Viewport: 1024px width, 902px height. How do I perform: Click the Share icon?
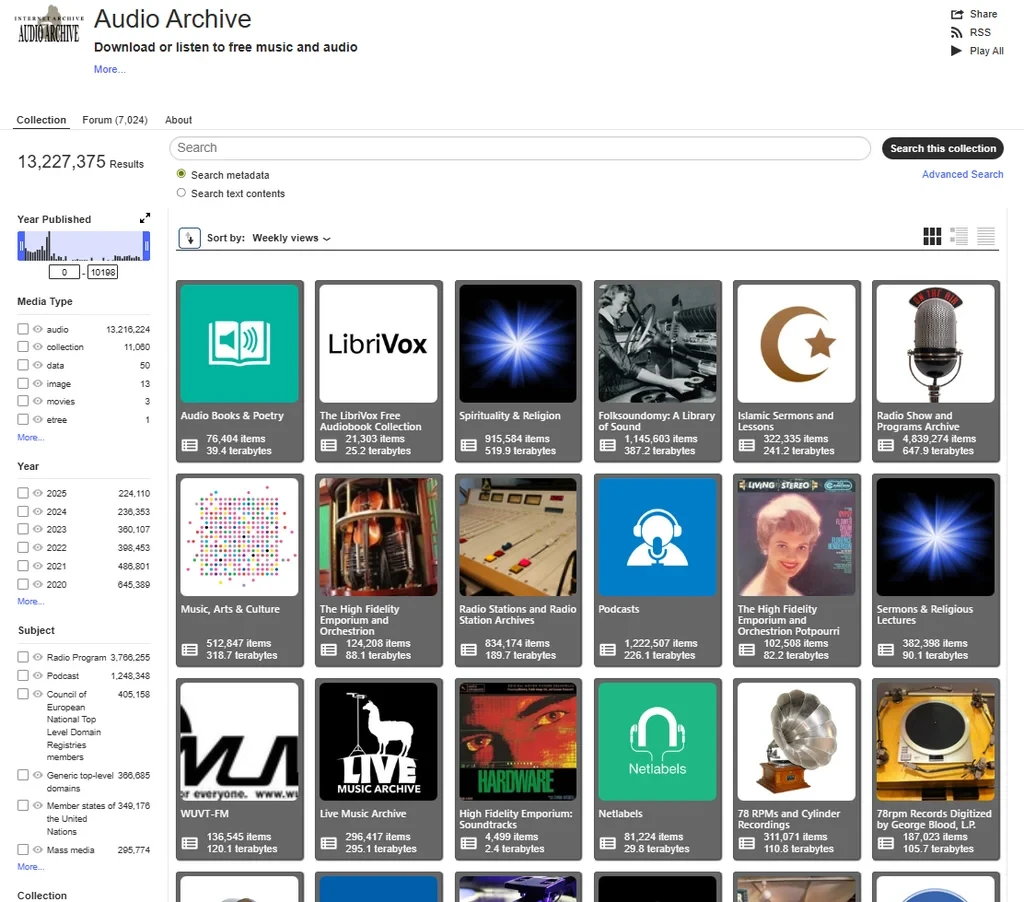click(x=957, y=14)
